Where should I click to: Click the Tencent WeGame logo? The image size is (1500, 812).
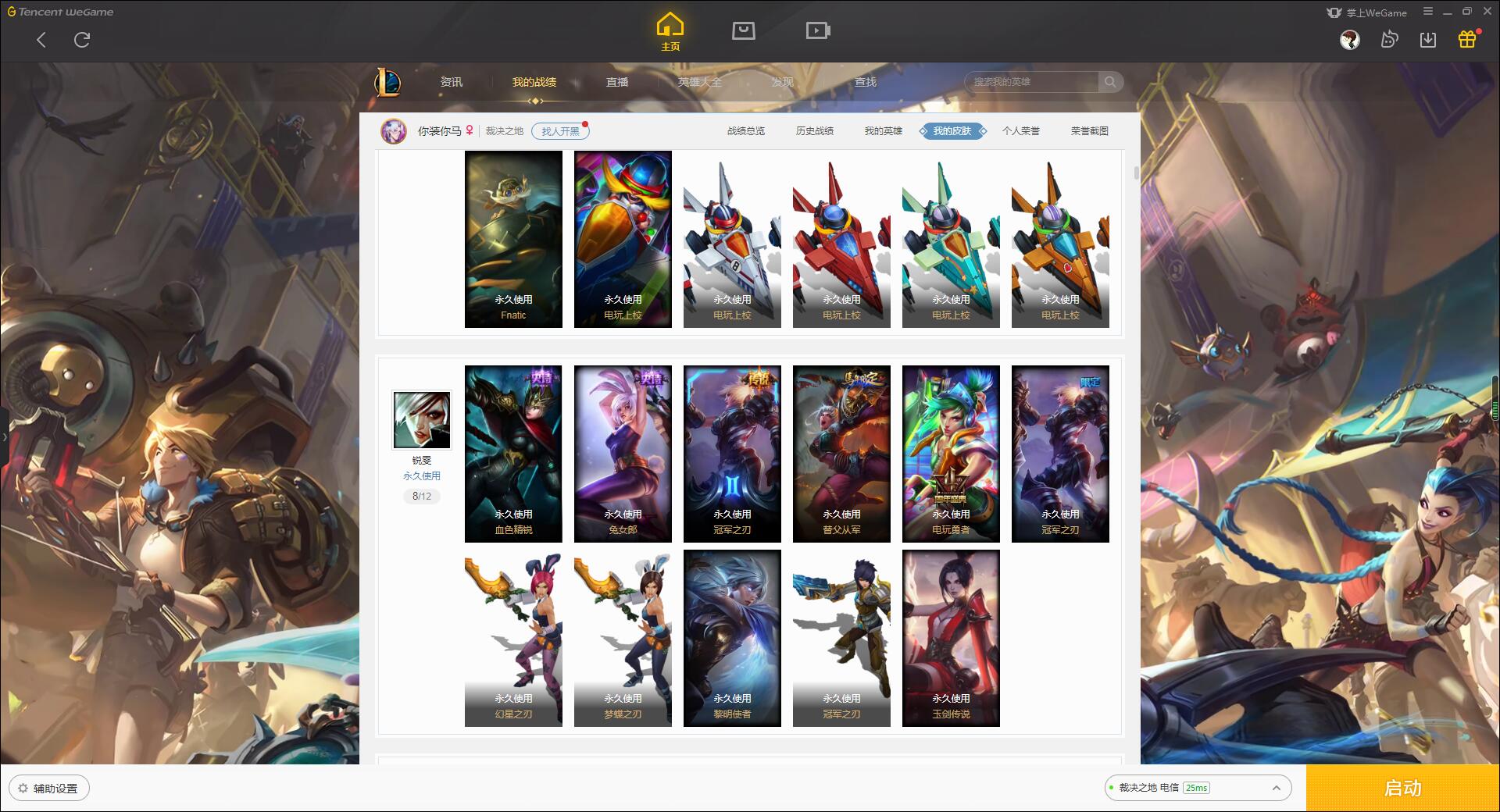(x=60, y=12)
